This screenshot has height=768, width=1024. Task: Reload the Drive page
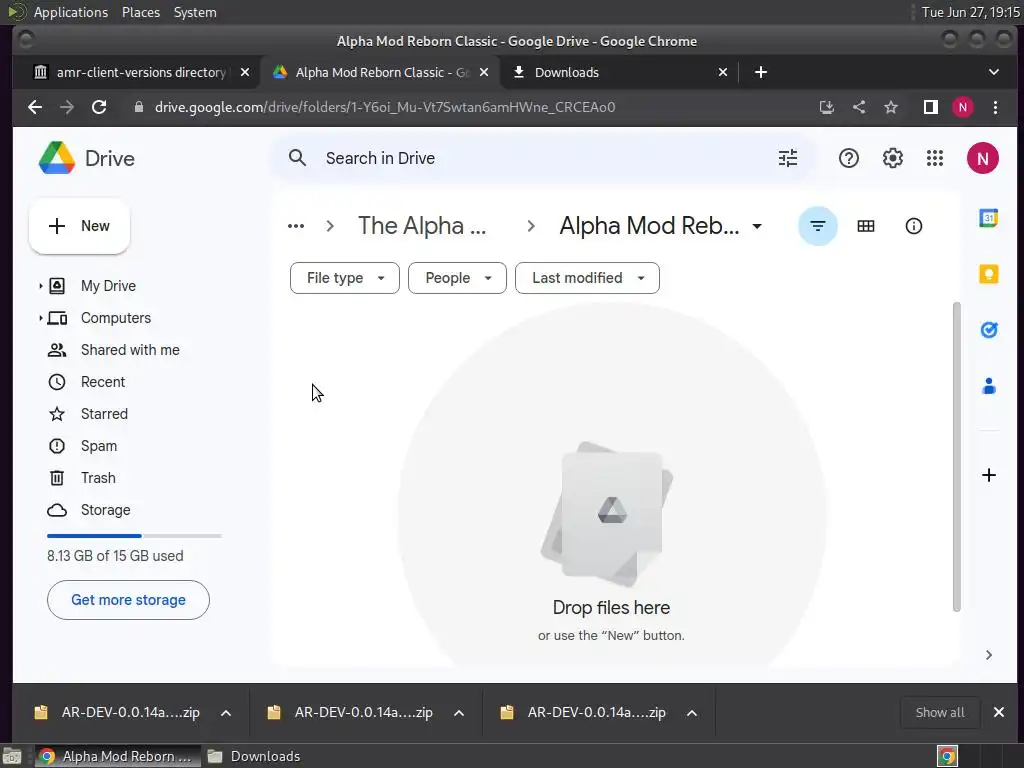[99, 107]
